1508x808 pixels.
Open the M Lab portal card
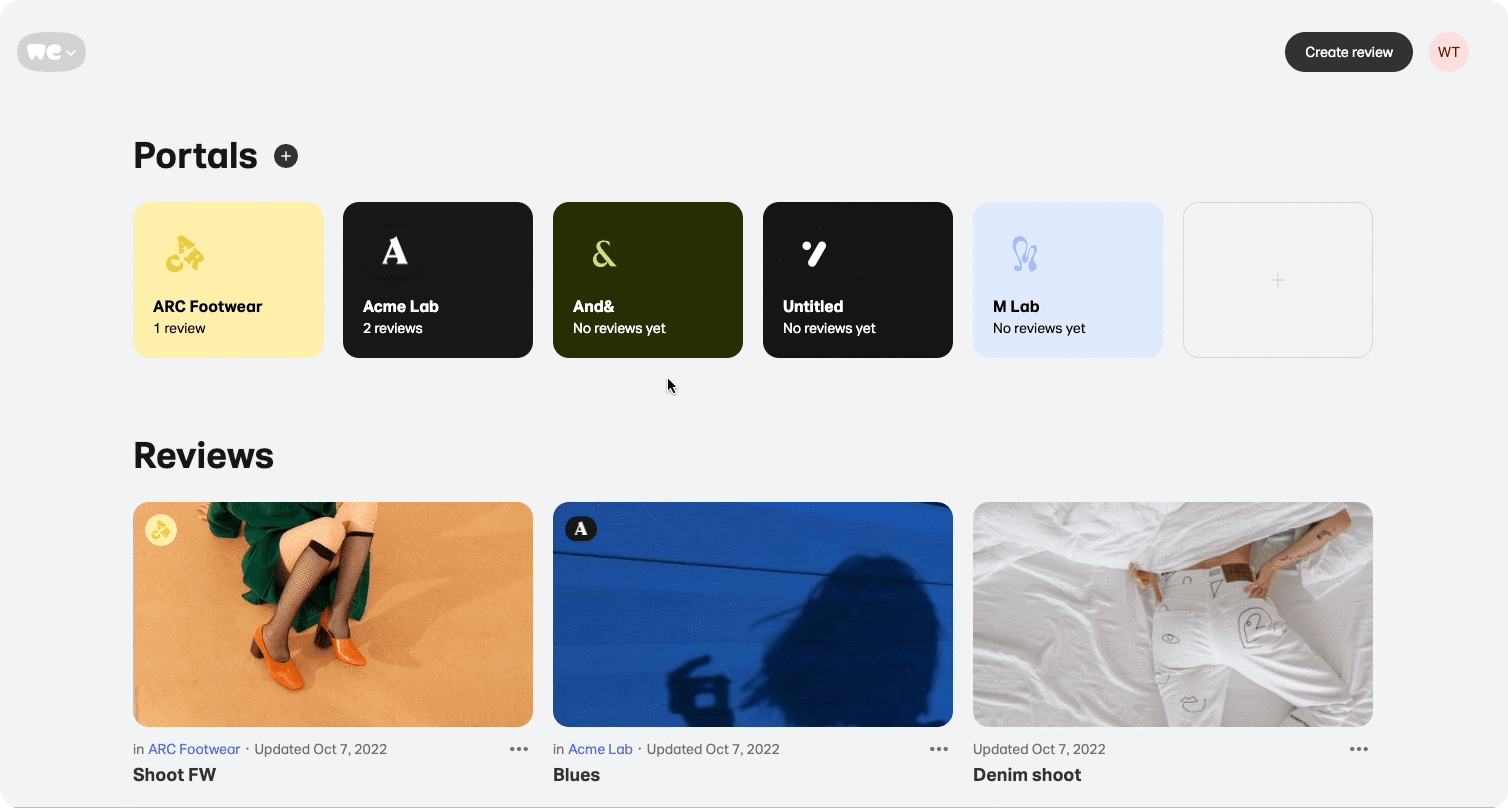[x=1068, y=280]
